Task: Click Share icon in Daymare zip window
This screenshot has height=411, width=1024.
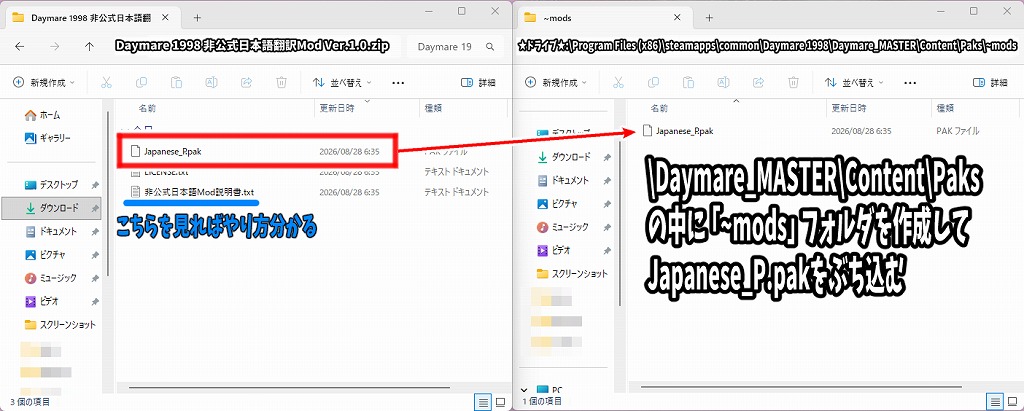Action: pos(246,82)
